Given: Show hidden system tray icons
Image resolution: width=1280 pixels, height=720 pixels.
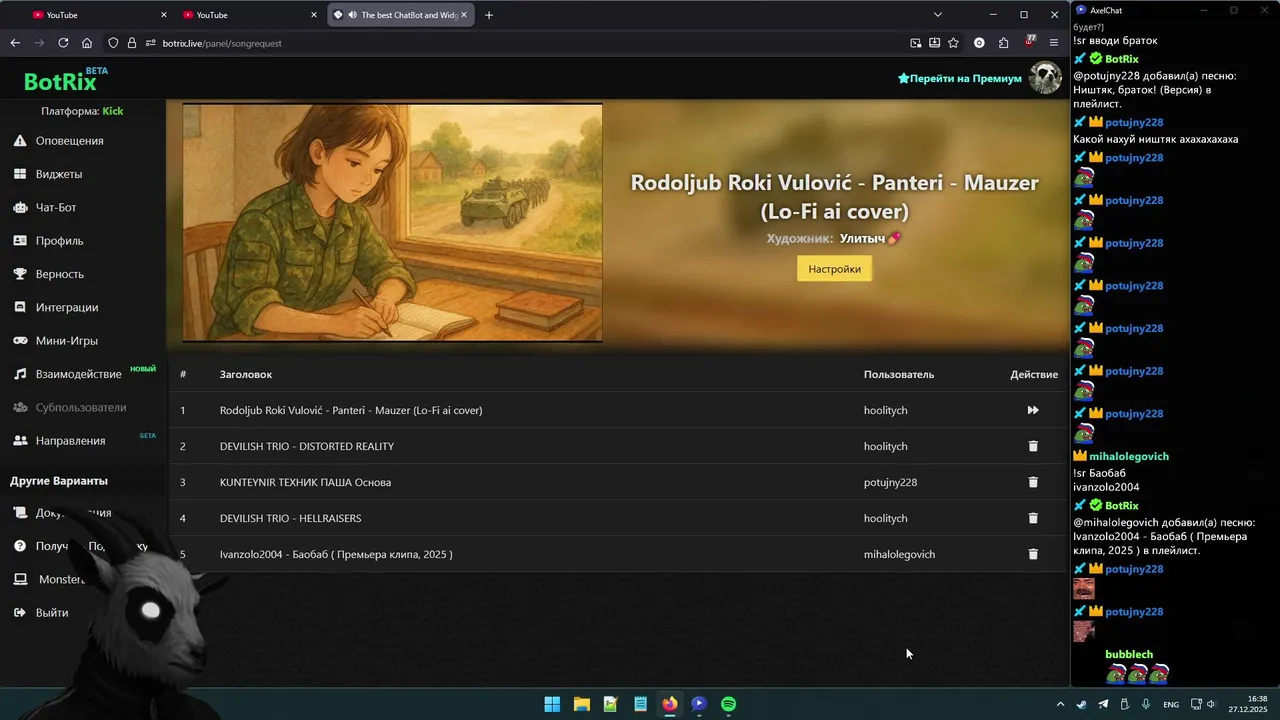Looking at the screenshot, I should (1061, 704).
